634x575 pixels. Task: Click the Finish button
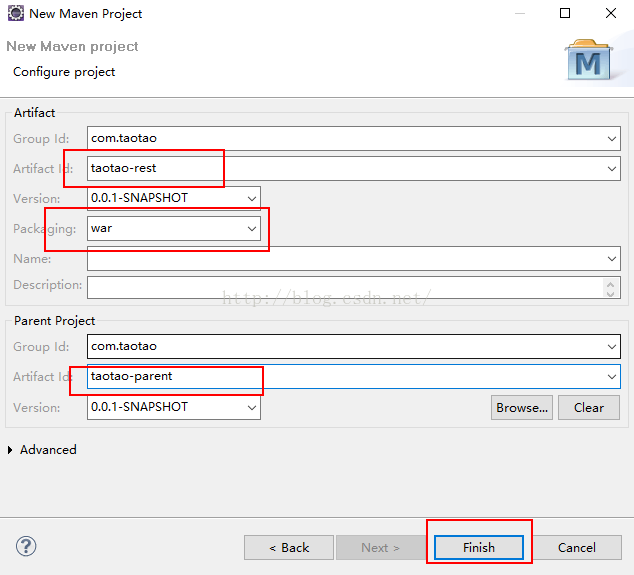pos(479,548)
